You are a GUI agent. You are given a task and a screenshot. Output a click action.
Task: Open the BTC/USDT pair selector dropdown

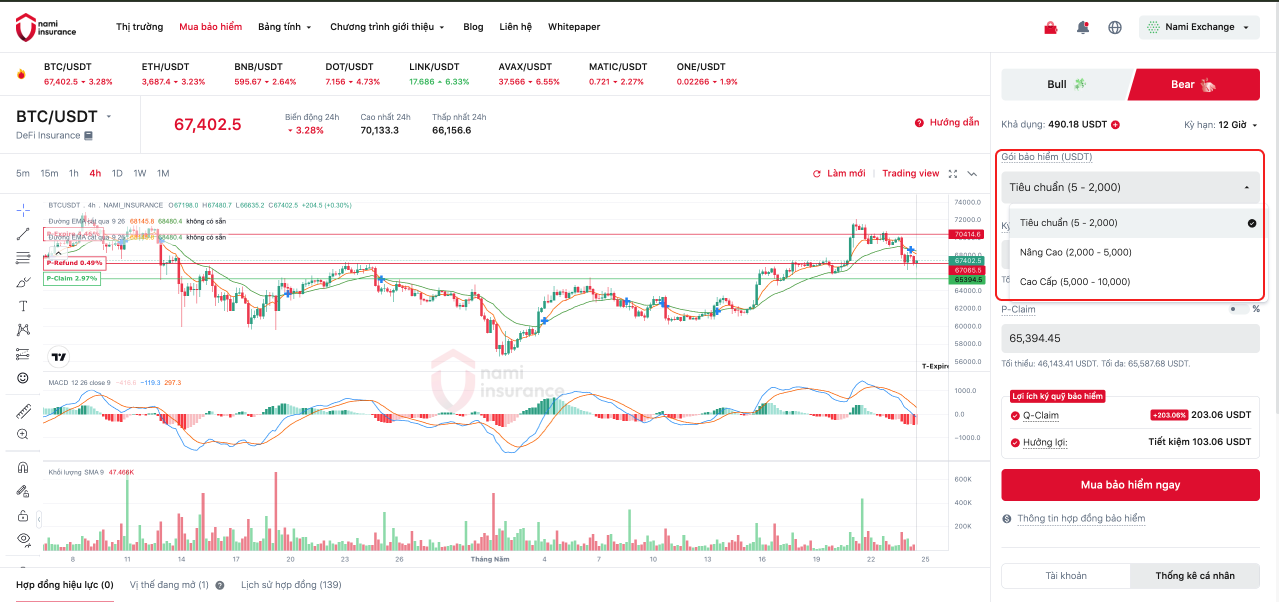(108, 116)
